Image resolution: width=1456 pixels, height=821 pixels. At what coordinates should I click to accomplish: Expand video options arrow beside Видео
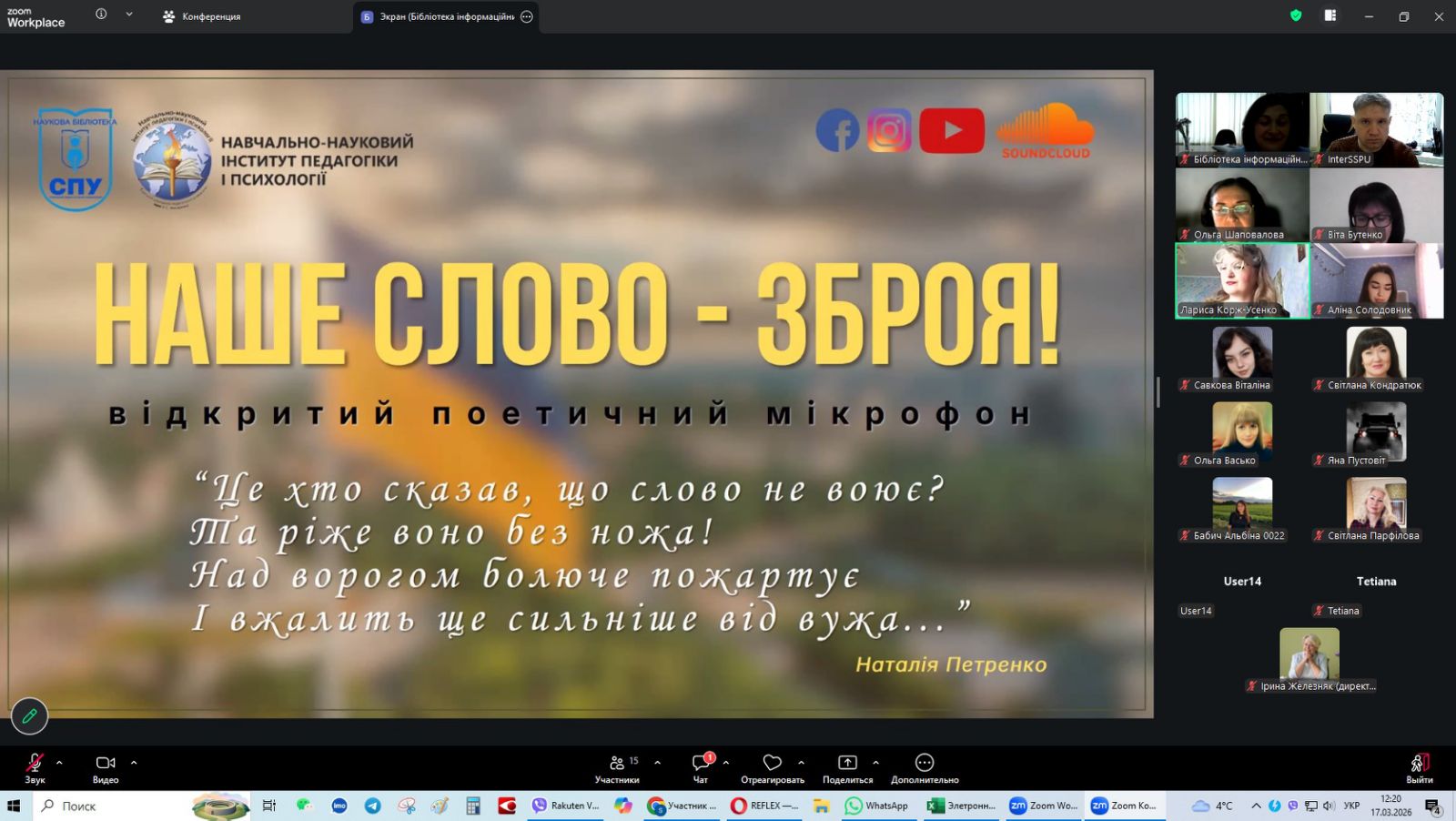coord(134,763)
